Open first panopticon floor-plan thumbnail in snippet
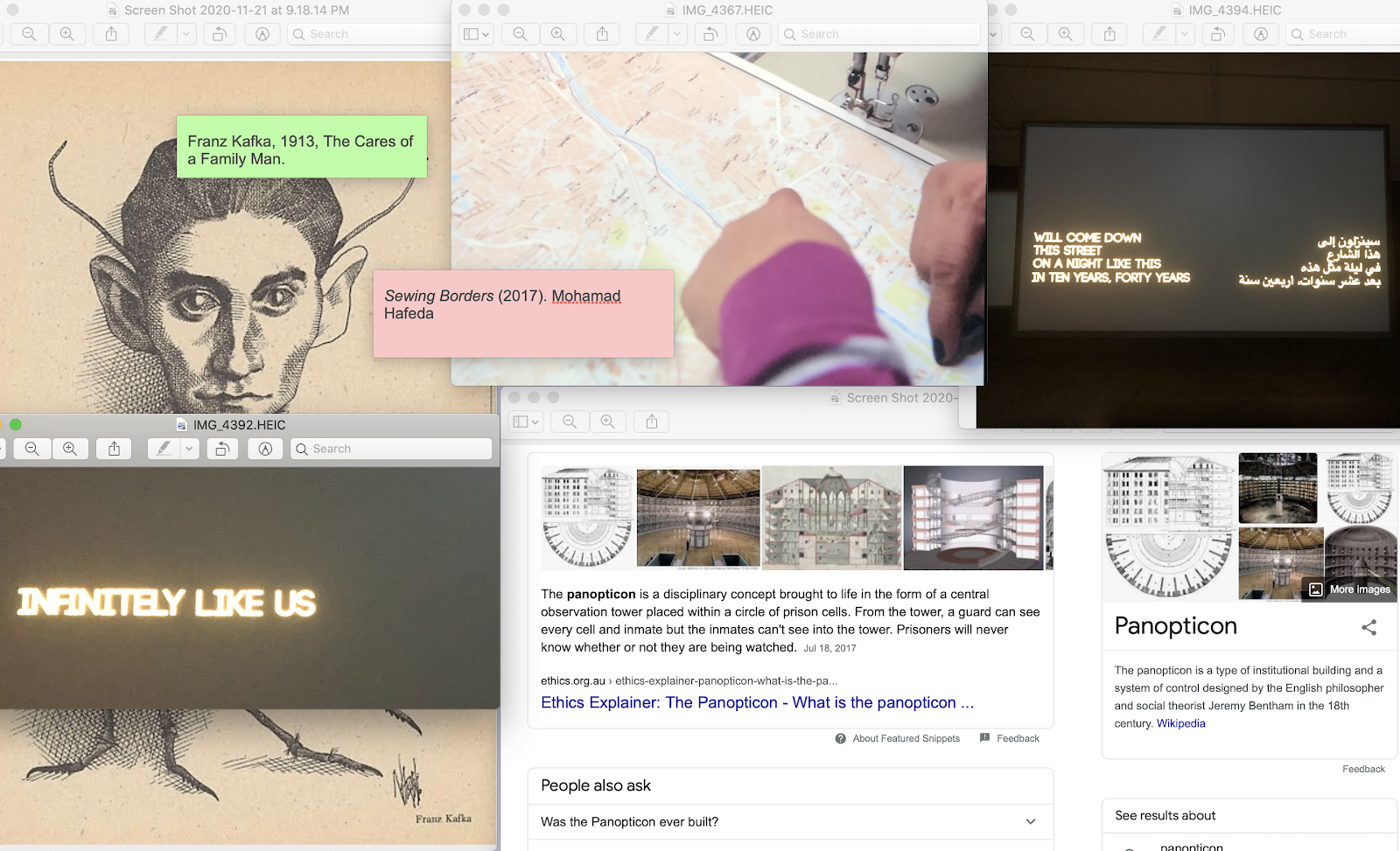1400x851 pixels. point(587,518)
